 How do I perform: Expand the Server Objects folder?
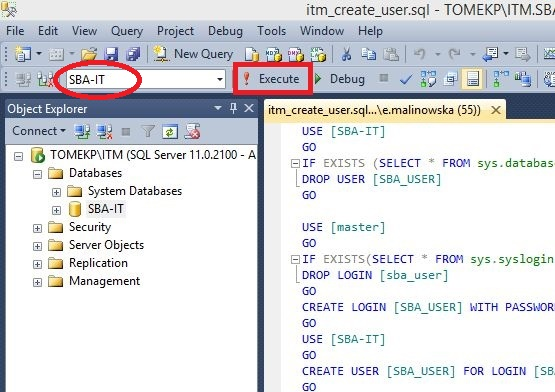pyautogui.click(x=37, y=246)
